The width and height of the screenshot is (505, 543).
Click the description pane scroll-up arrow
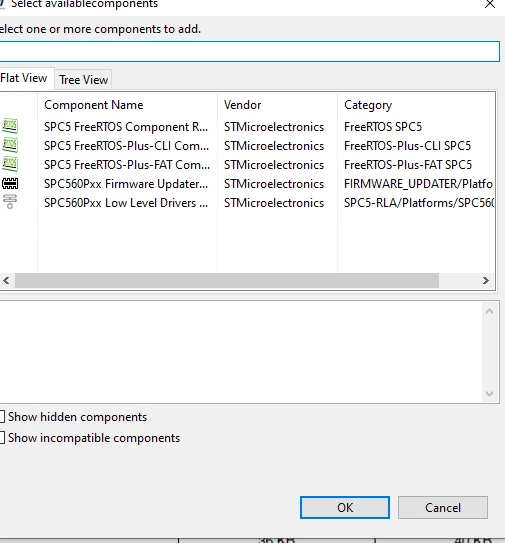(x=489, y=311)
